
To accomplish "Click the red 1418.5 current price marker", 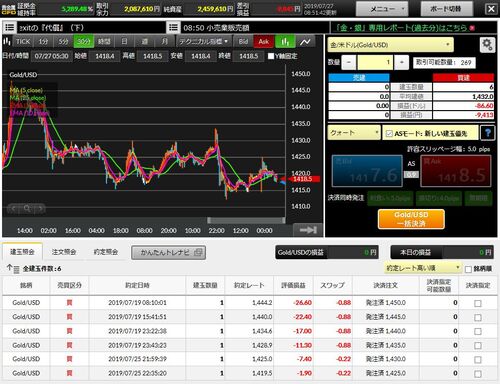I will (303, 179).
